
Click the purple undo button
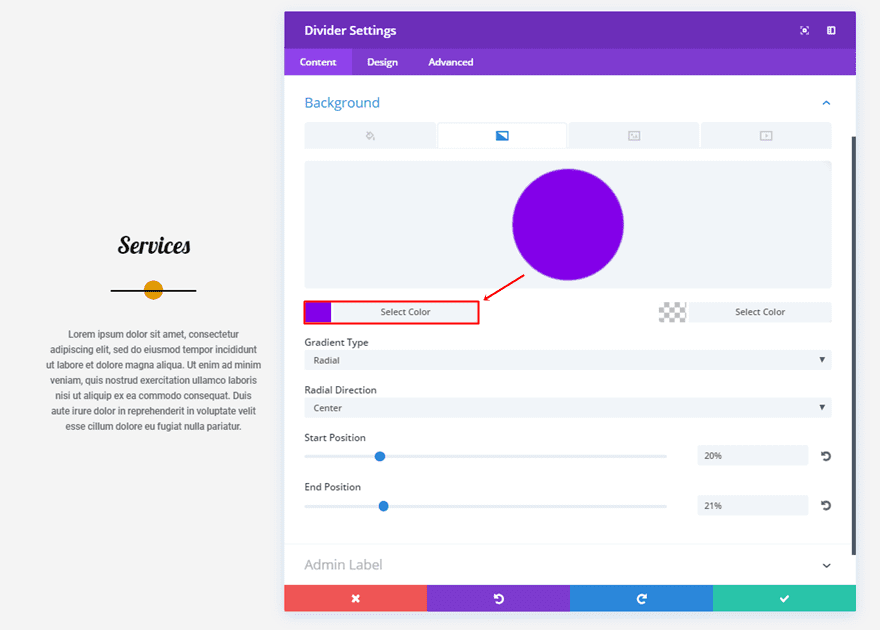(x=498, y=598)
